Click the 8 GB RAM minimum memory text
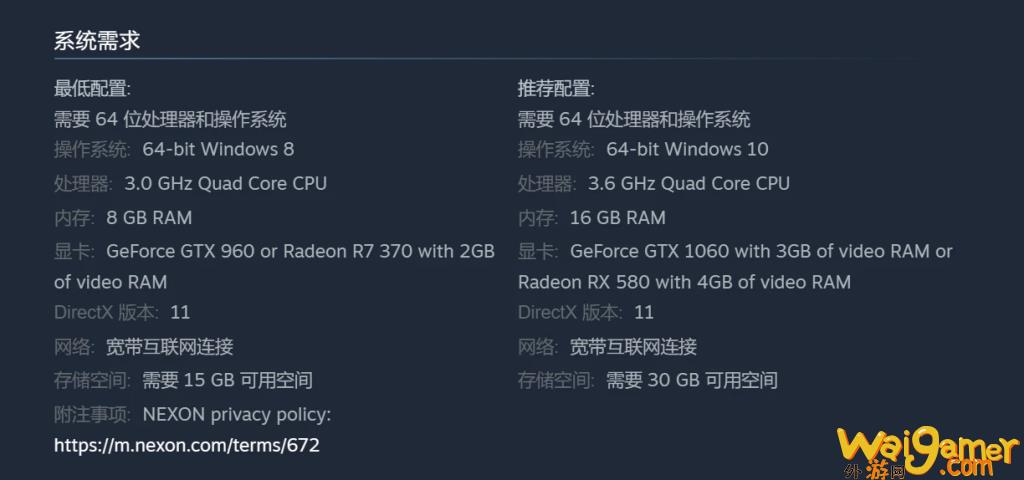This screenshot has width=1024, height=480. pos(149,217)
